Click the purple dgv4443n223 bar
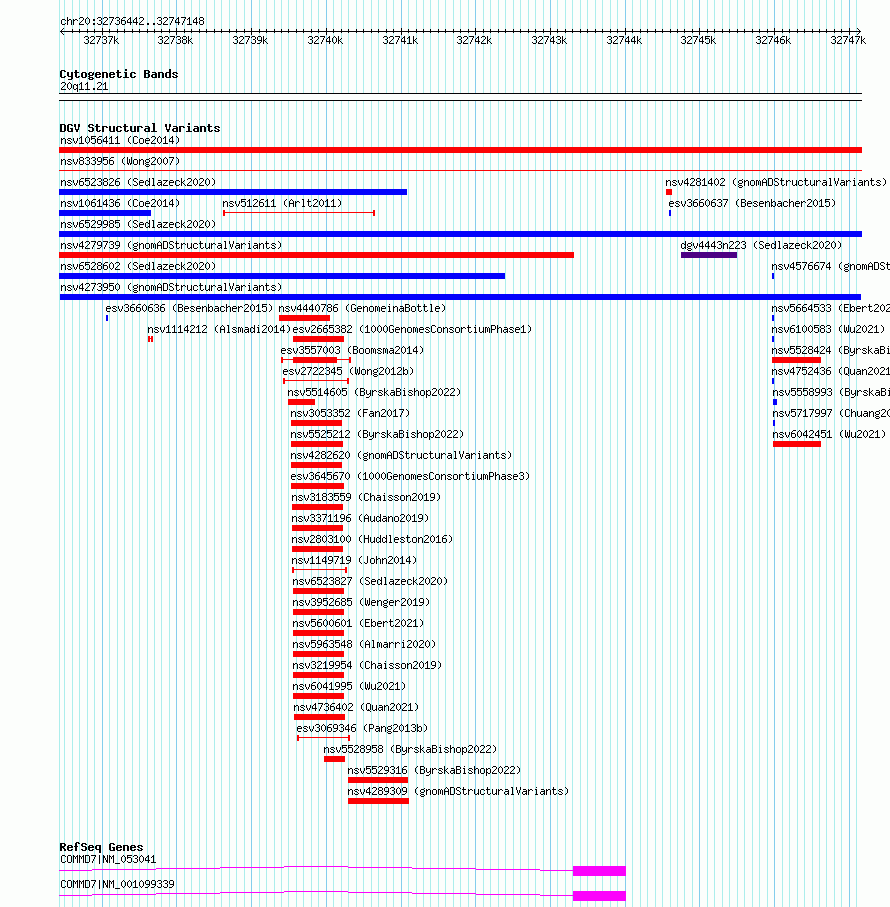 tap(708, 255)
